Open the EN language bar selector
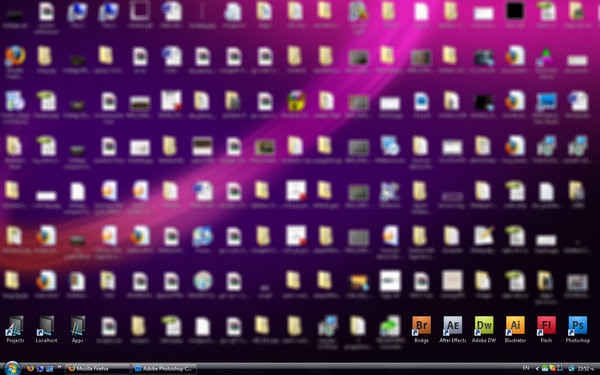This screenshot has width=600, height=375. (526, 368)
